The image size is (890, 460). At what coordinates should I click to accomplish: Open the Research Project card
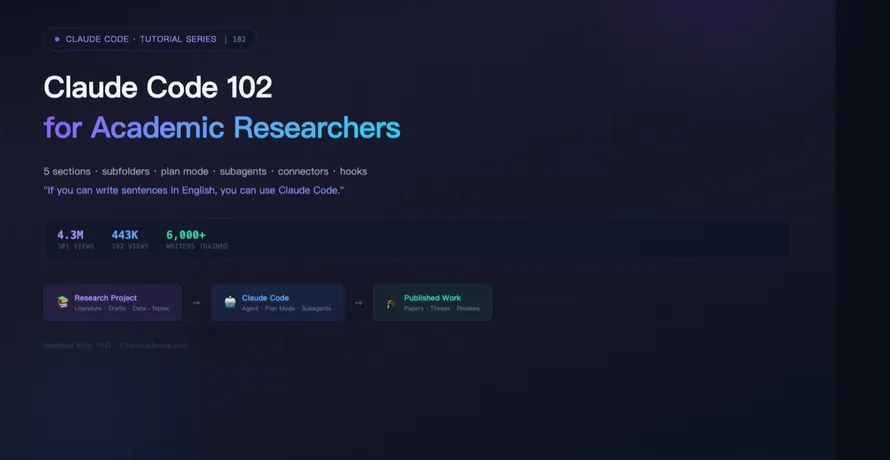coord(112,303)
